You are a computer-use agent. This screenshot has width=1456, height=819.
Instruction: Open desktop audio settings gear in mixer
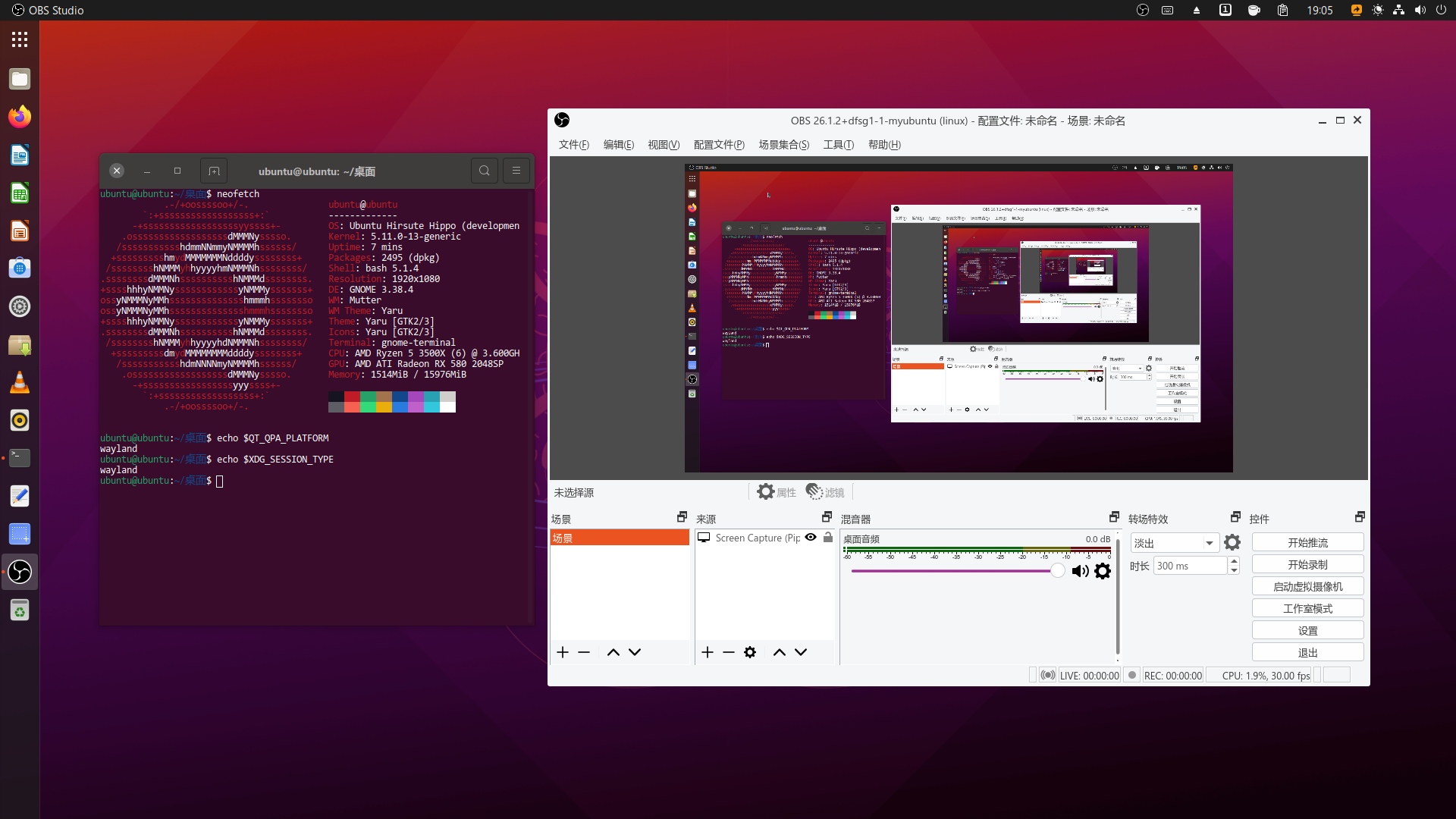tap(1103, 571)
